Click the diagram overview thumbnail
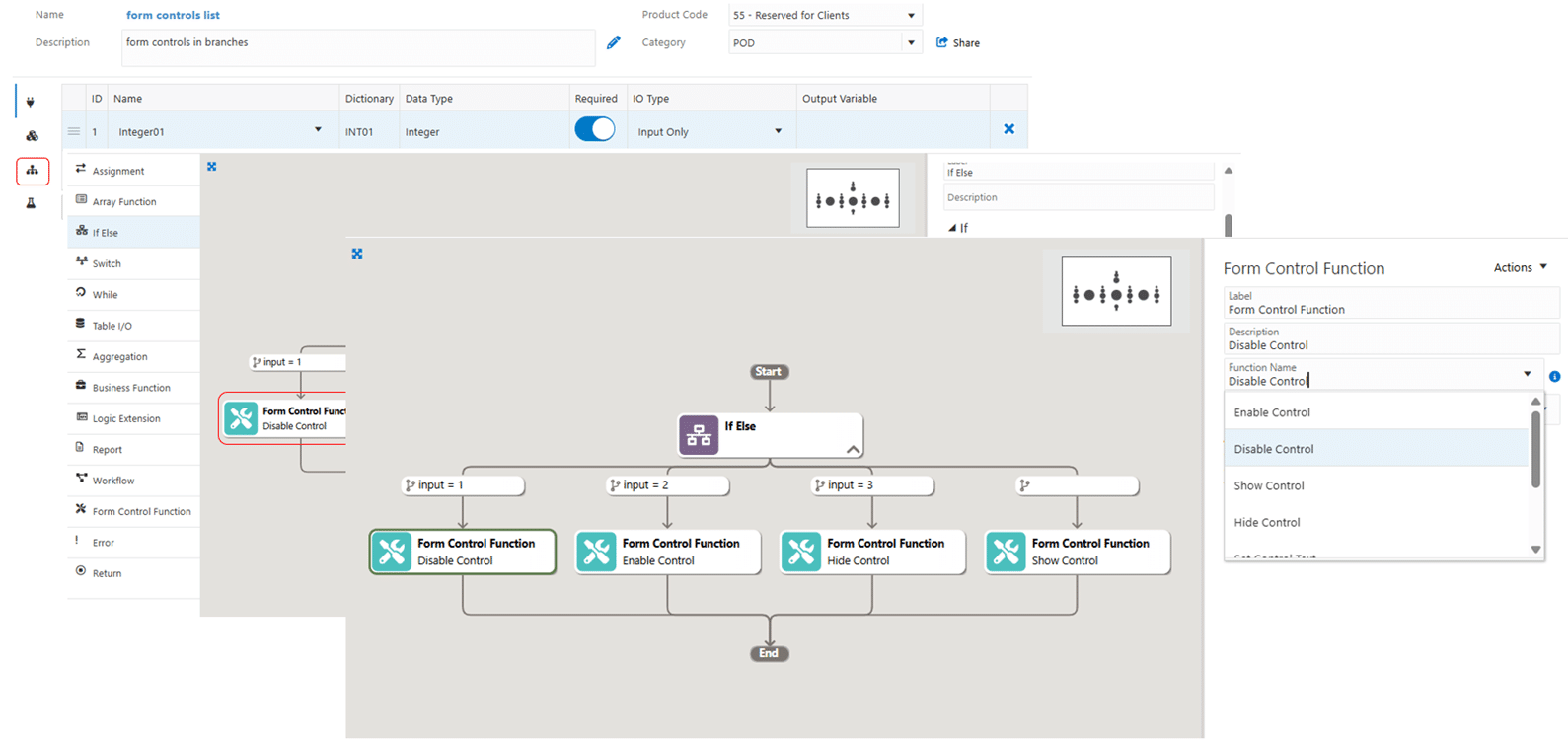Viewport: 1568px width, 741px height. pos(1116,291)
